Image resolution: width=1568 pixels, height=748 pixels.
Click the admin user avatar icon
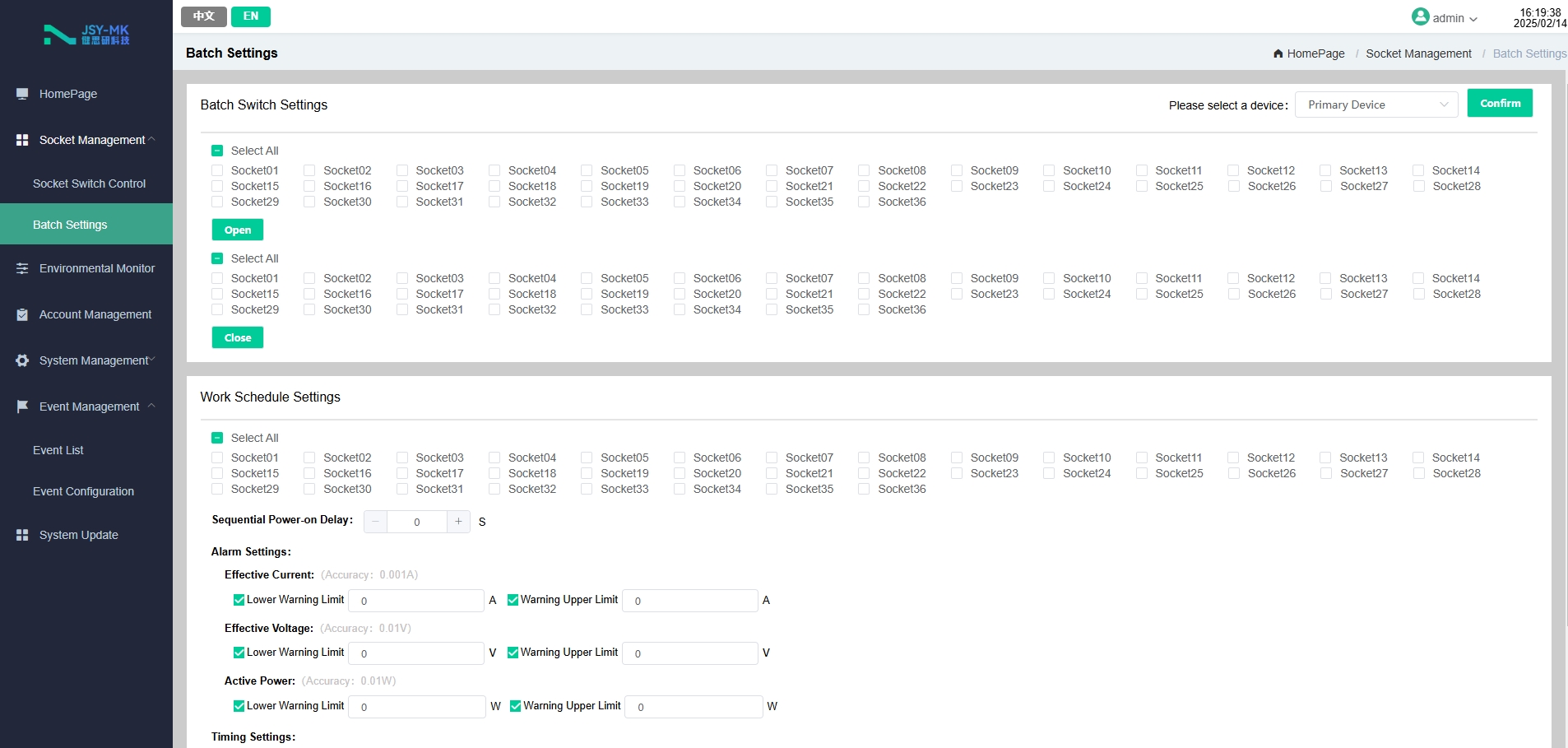1420,16
